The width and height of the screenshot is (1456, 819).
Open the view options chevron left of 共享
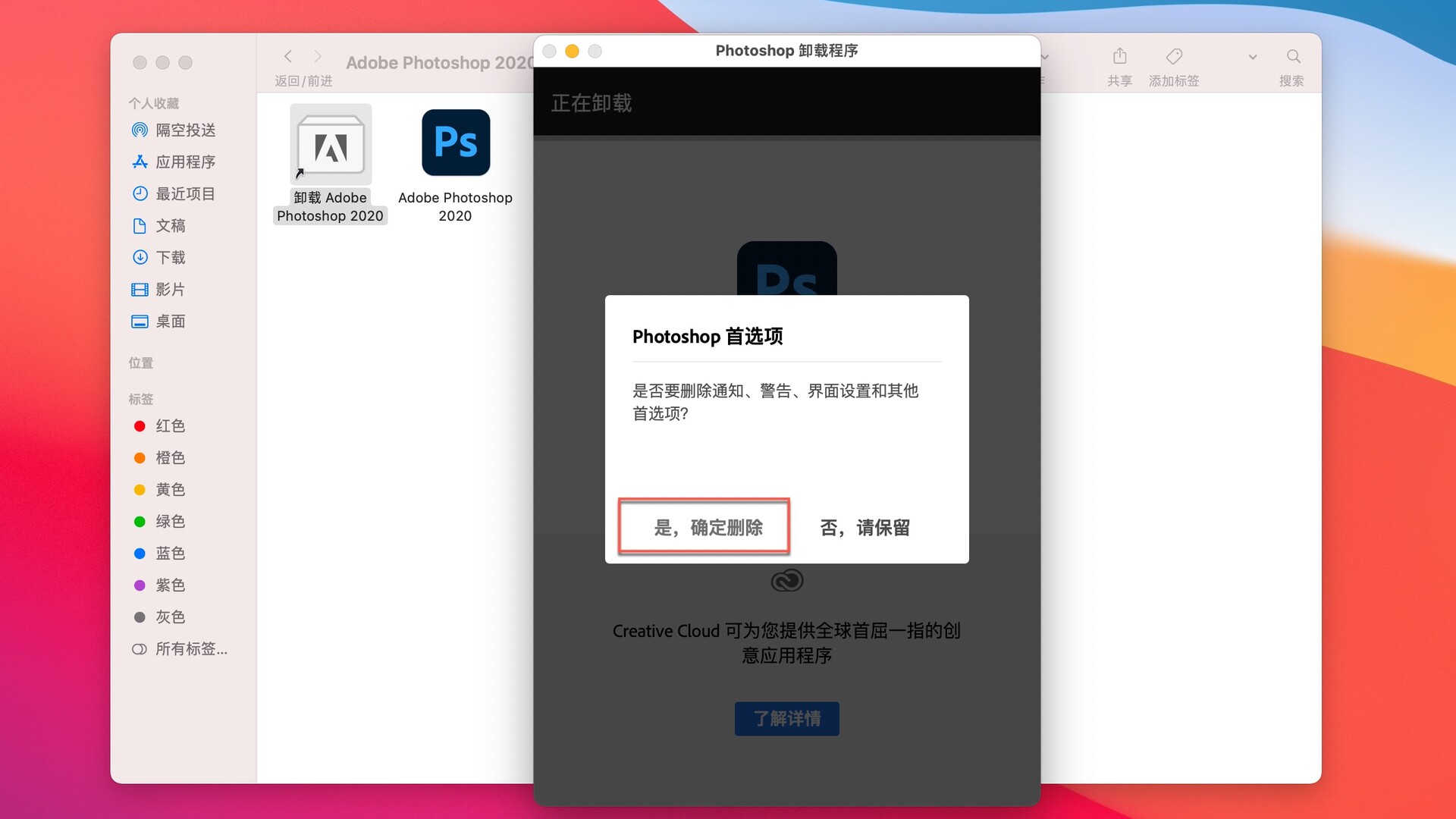[x=1045, y=57]
